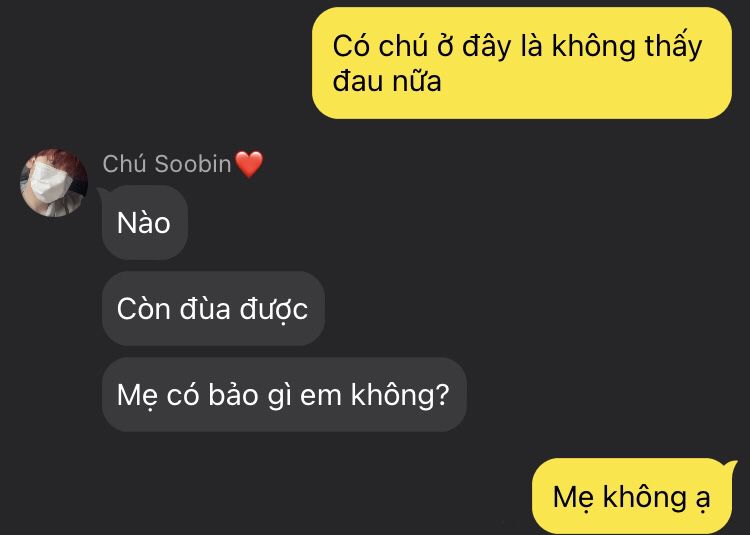Viewport: 750px width, 535px height.
Task: Click the tail of the "Nào" bubble
Action: tap(103, 192)
